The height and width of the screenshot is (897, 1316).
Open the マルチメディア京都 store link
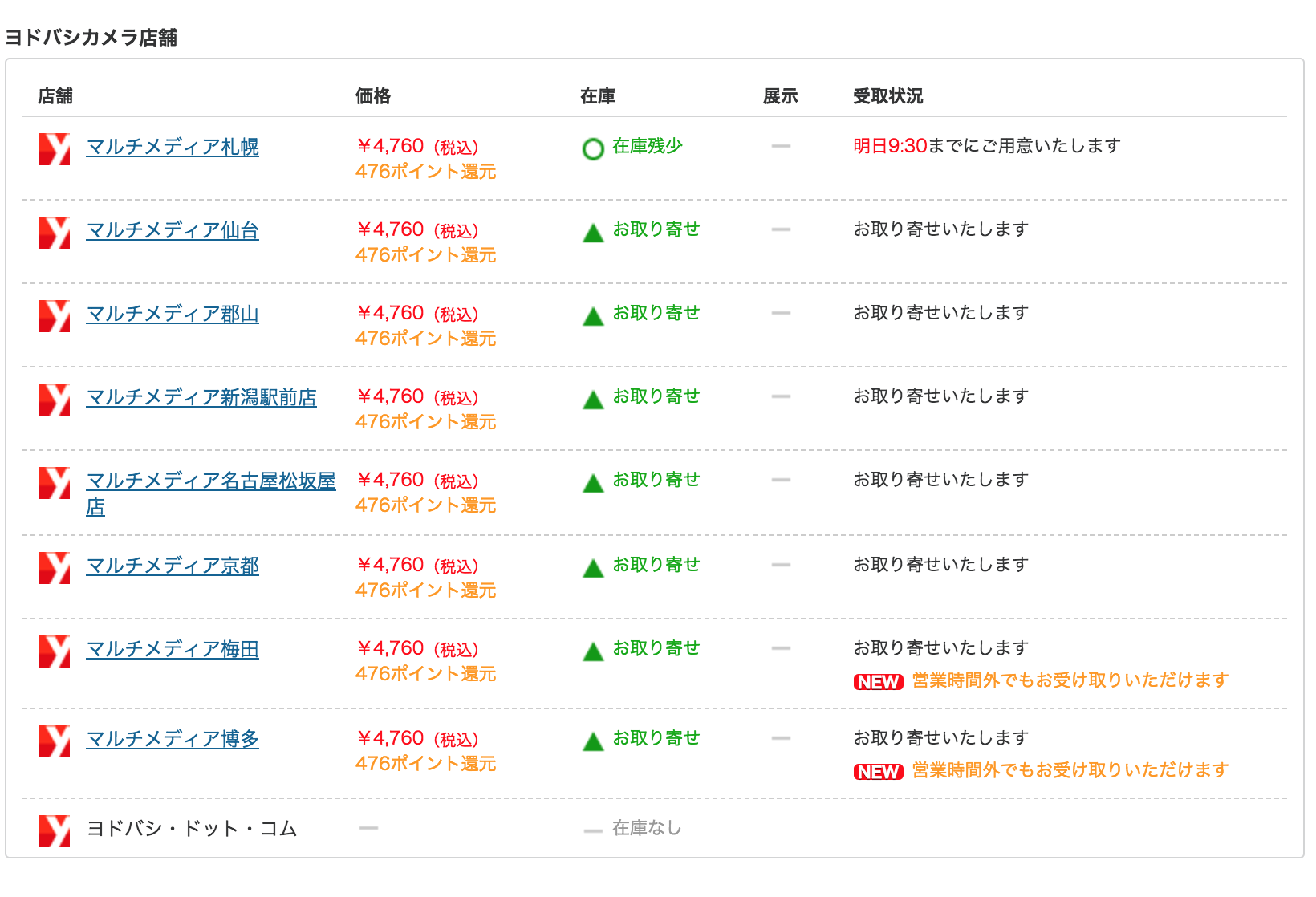(173, 566)
